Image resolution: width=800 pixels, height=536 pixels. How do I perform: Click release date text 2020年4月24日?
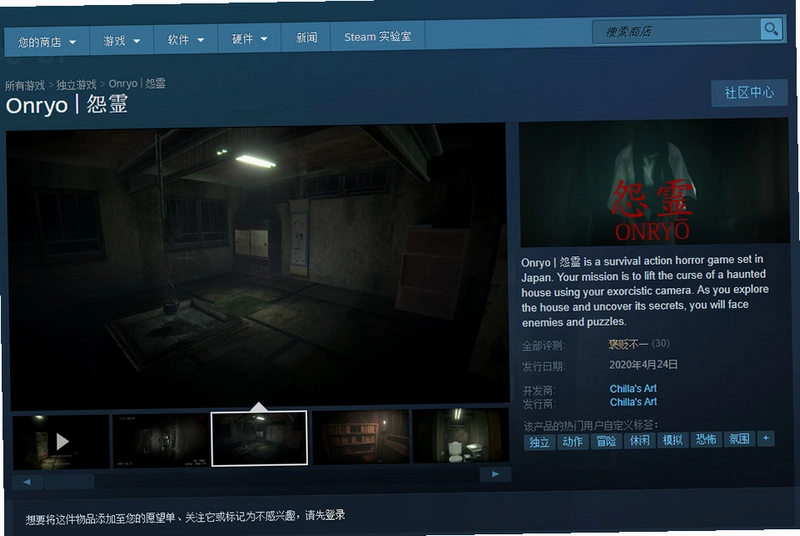pos(643,365)
